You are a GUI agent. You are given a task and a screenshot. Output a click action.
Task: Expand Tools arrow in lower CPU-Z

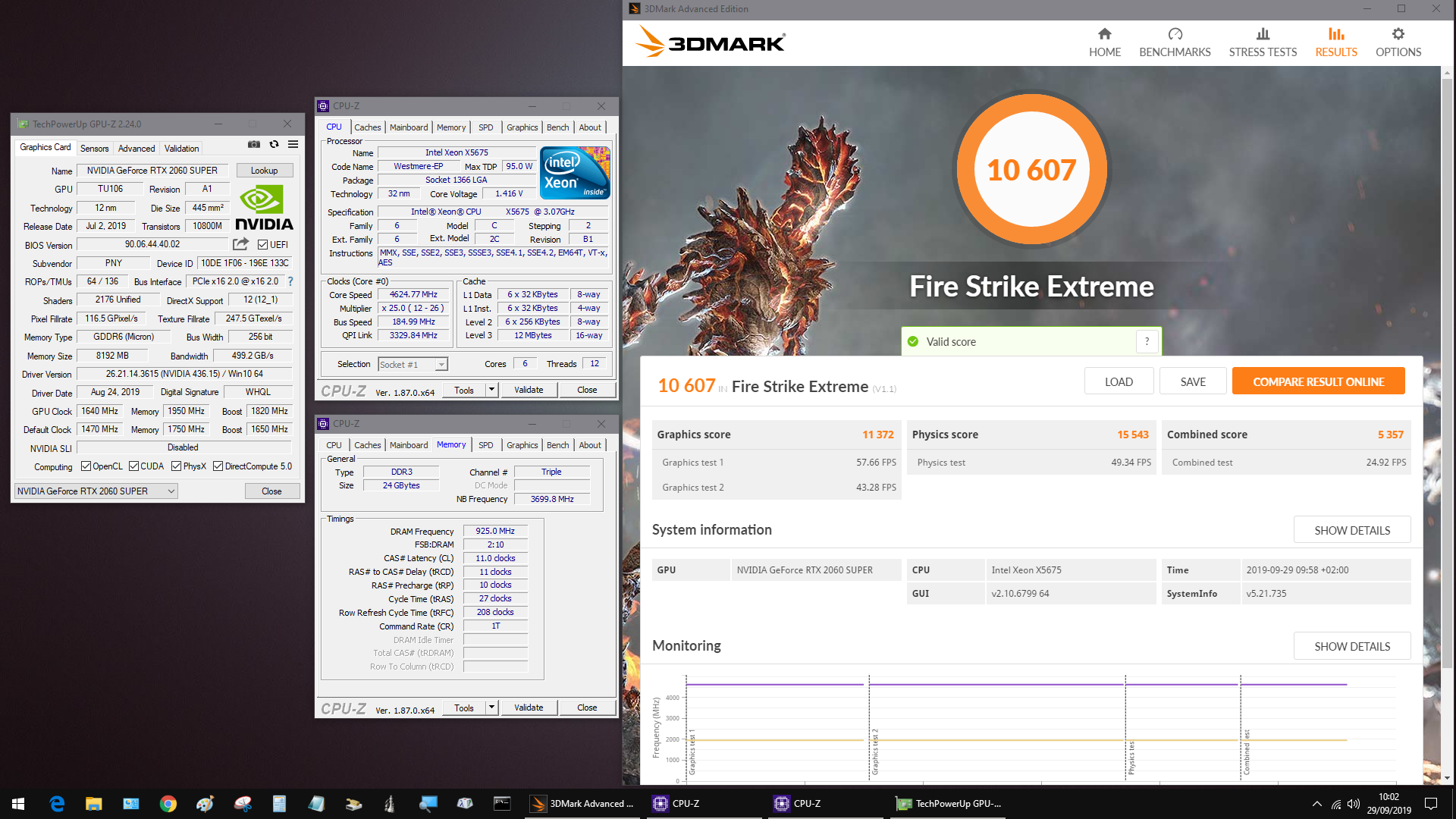click(x=491, y=708)
